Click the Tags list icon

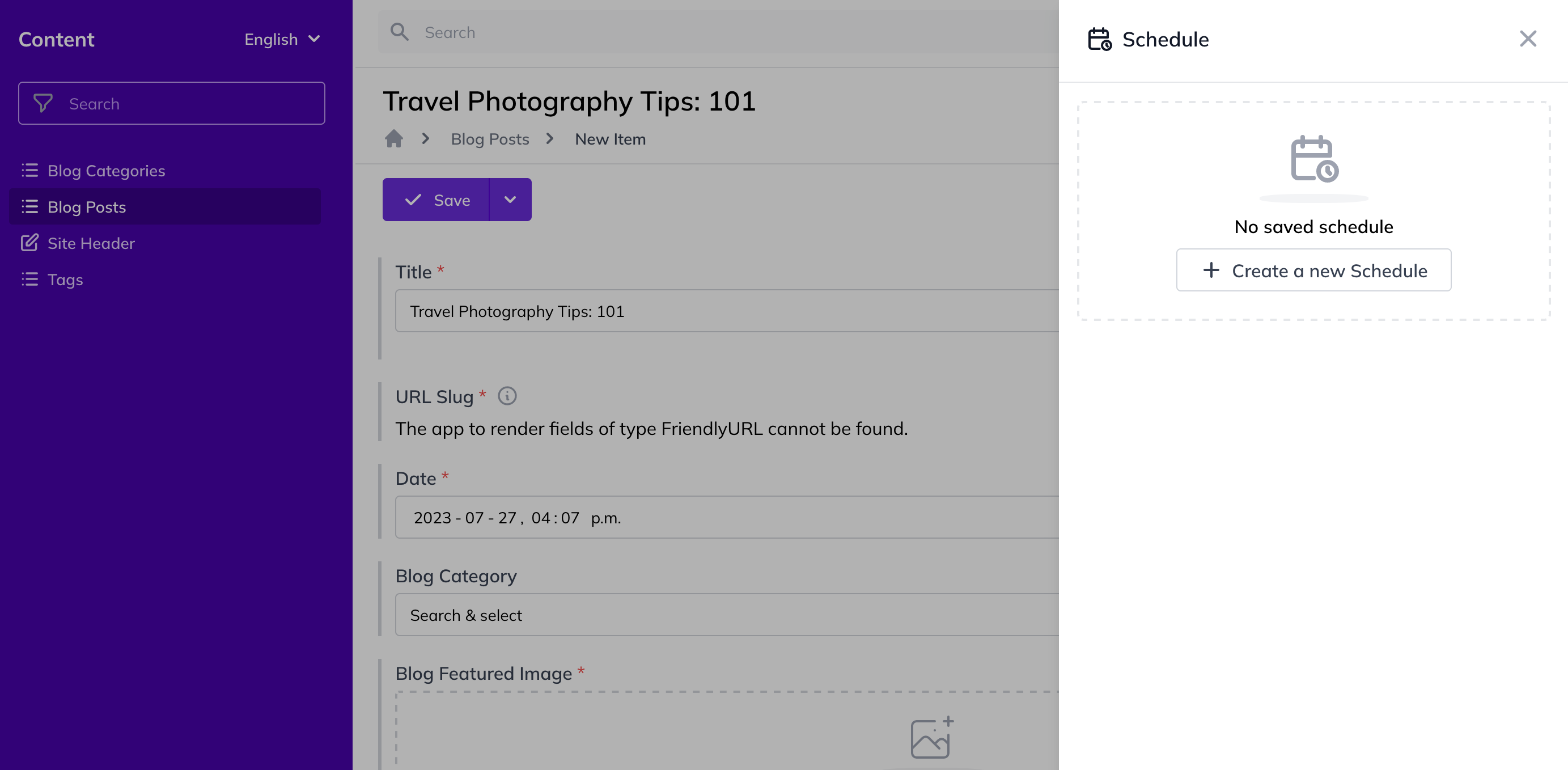[29, 280]
